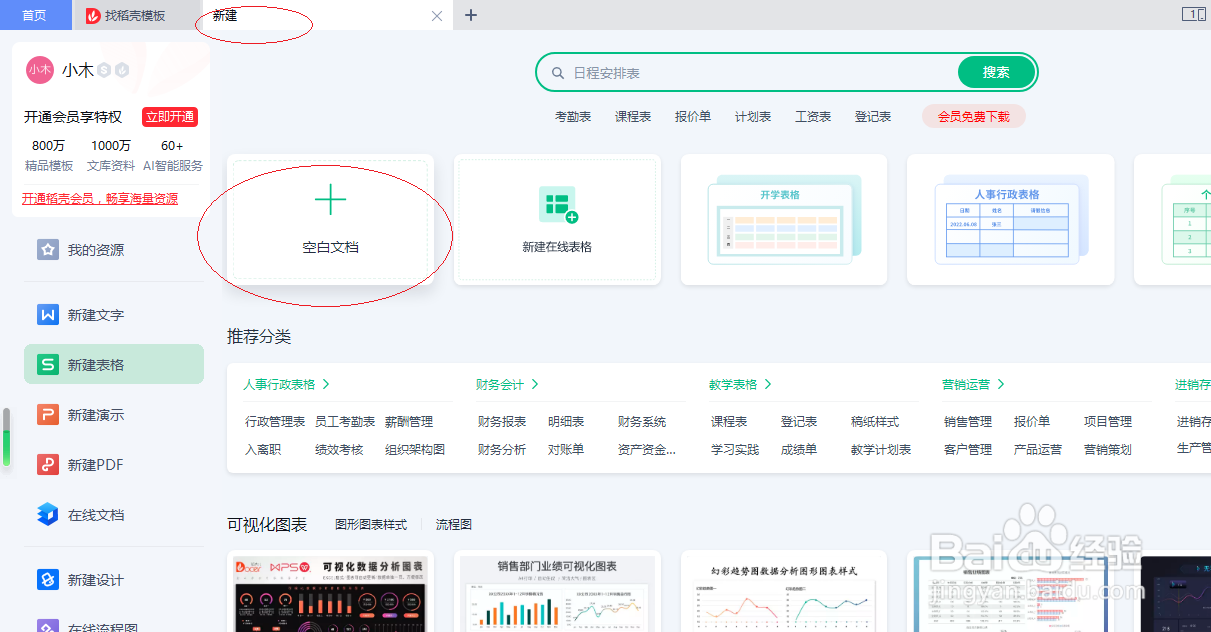1211x632 pixels.
Task: Open 新建文字 in the sidebar
Action: point(114,315)
